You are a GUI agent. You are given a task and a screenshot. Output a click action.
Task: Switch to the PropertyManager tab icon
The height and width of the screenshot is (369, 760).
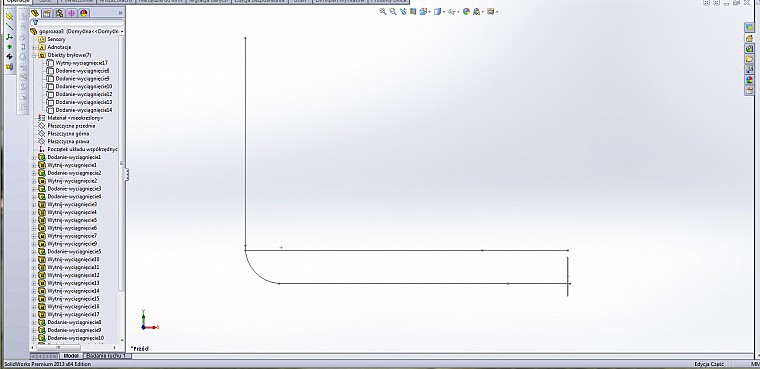[47, 13]
